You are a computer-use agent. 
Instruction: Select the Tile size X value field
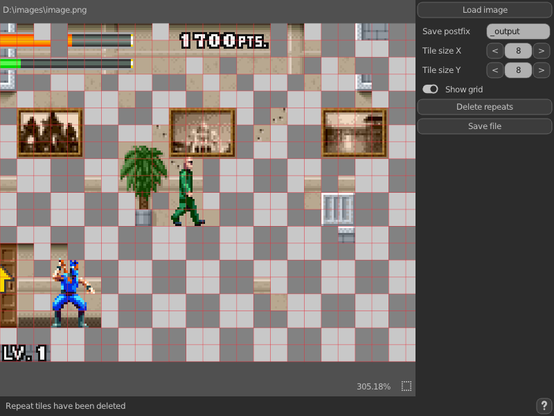(x=518, y=51)
